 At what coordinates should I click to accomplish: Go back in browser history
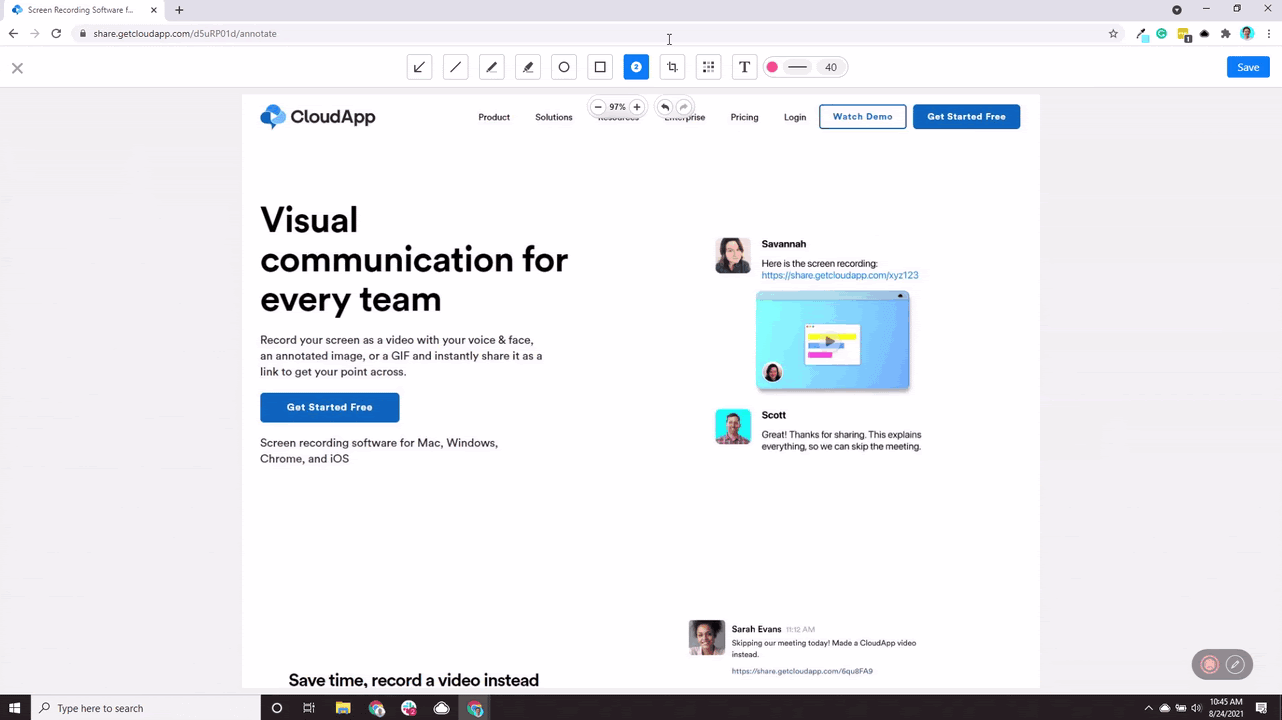click(13, 33)
